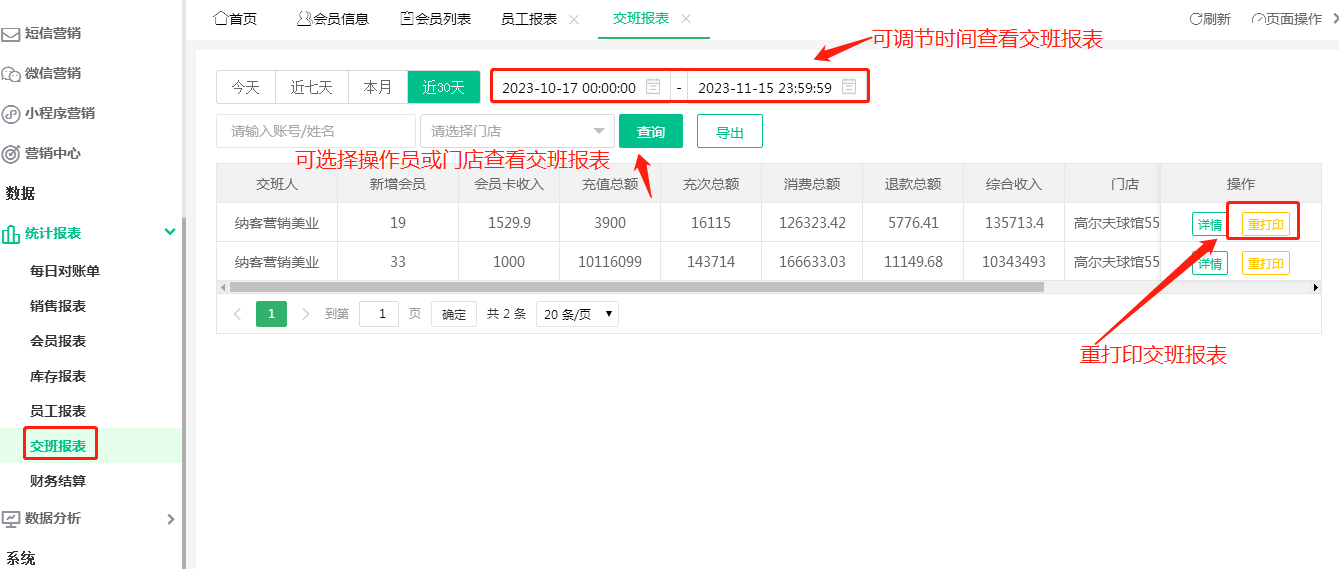Open 库存报表 in sidebar
Image resolution: width=1339 pixels, height=569 pixels.
point(58,376)
